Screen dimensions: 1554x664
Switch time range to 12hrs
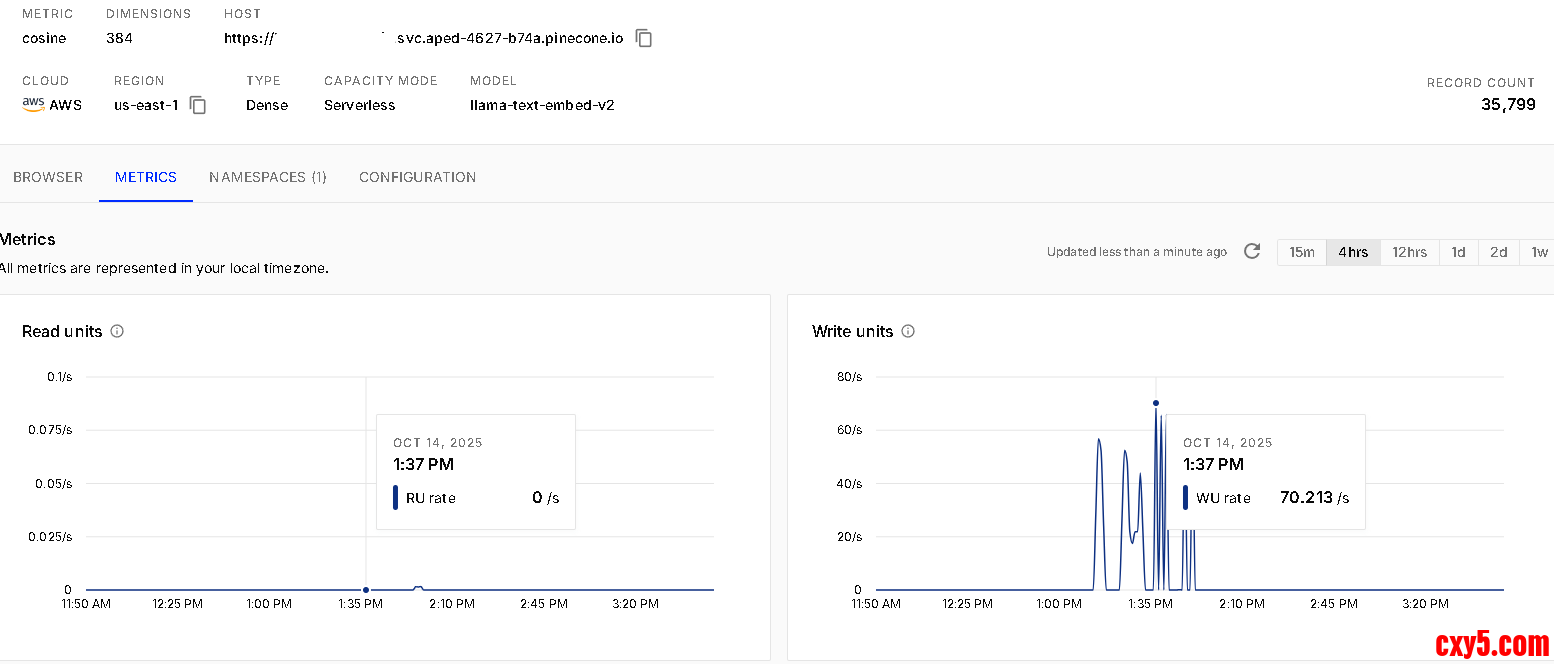click(1409, 252)
